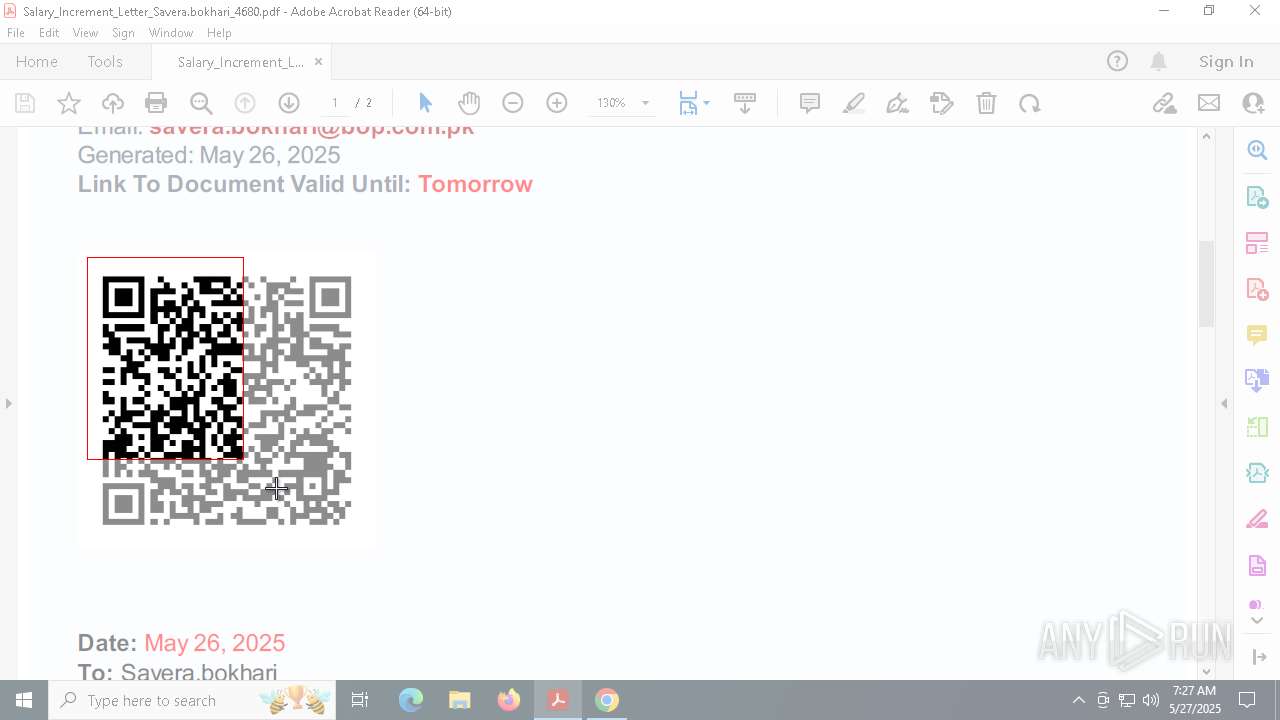Go to previous page with up arrow
The width and height of the screenshot is (1280, 720).
coord(245,103)
